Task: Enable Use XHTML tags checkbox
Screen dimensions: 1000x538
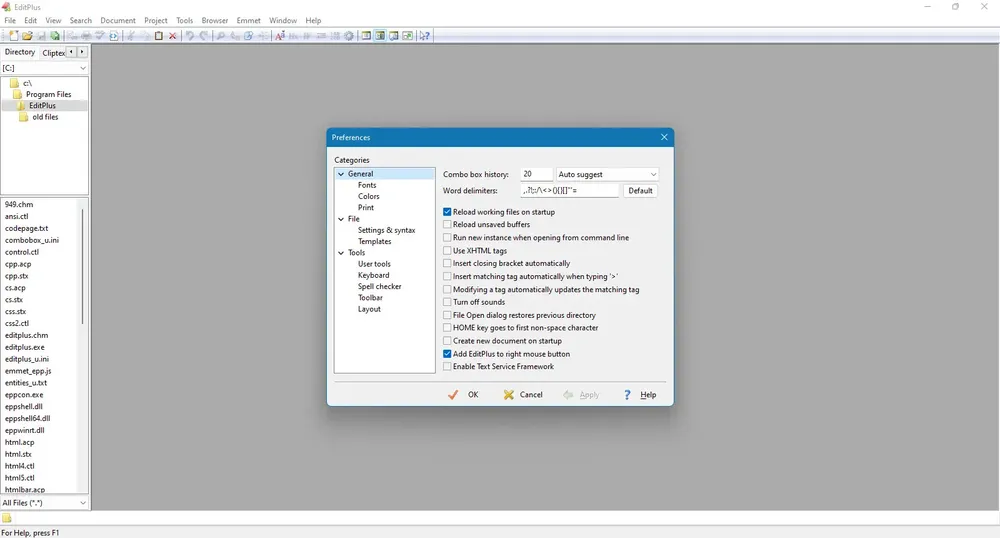Action: click(x=447, y=251)
